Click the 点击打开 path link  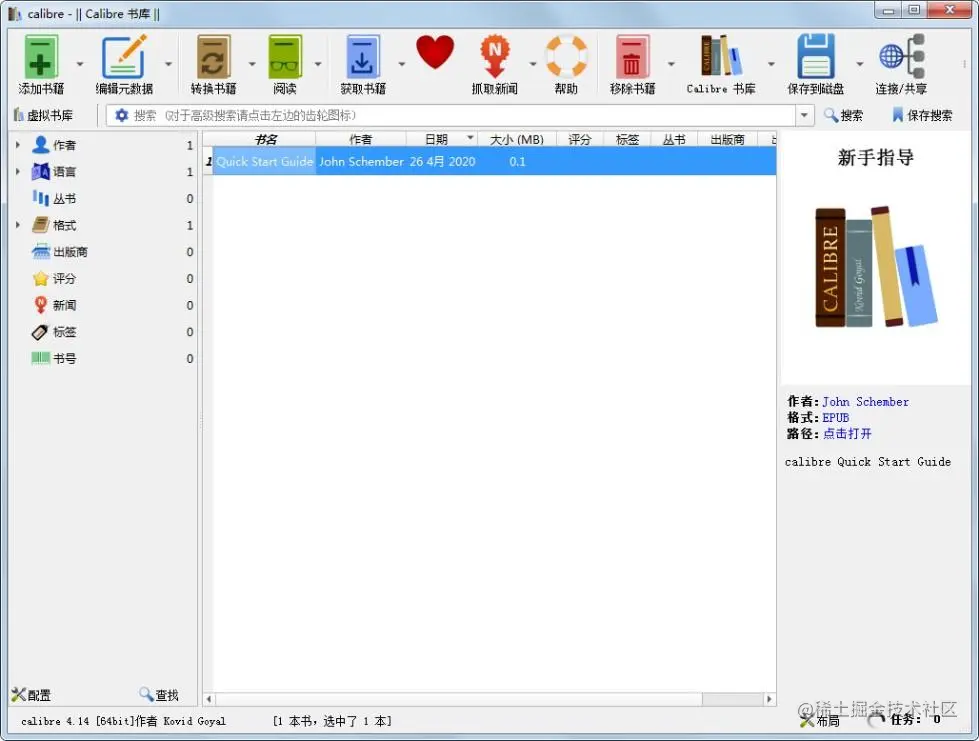[x=847, y=434]
